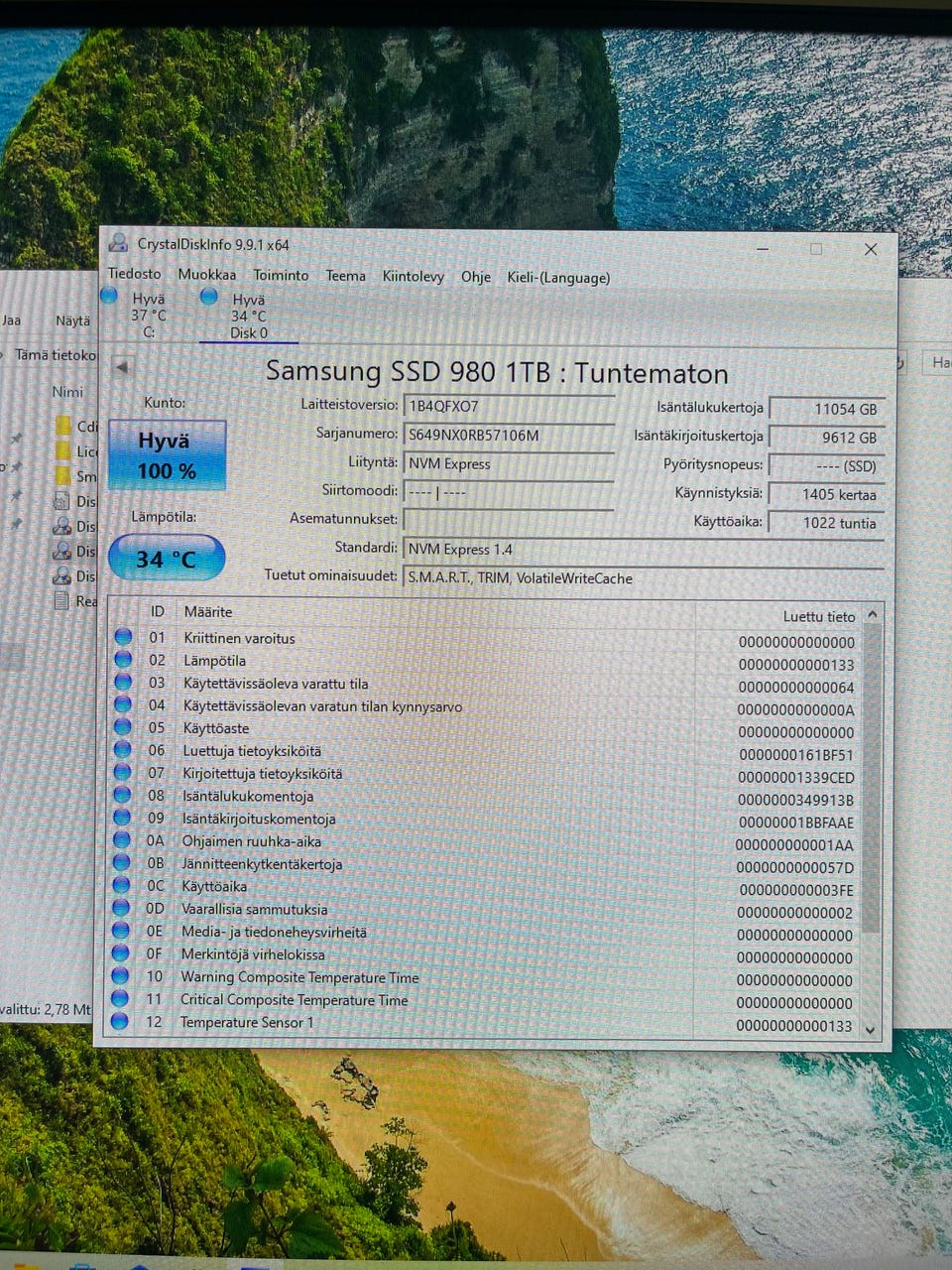The image size is (952, 1270).
Task: Click the Hyvä 100 % health status button
Action: click(x=167, y=455)
